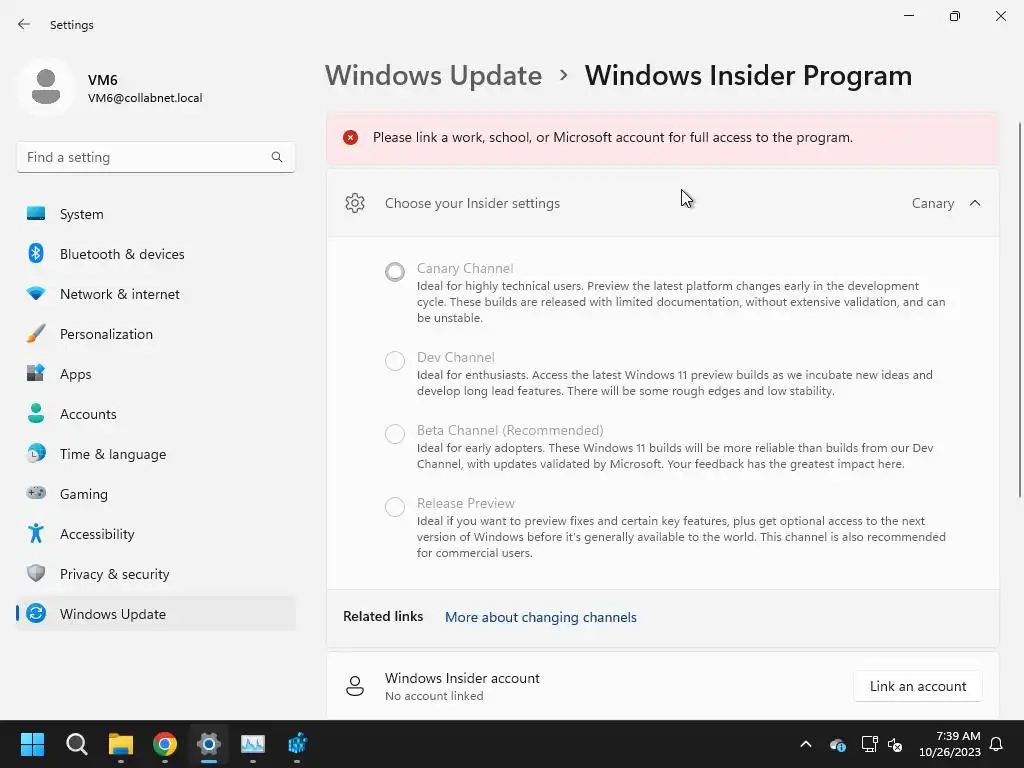This screenshot has height=768, width=1024.
Task: Click the network status tray icon
Action: (x=869, y=744)
